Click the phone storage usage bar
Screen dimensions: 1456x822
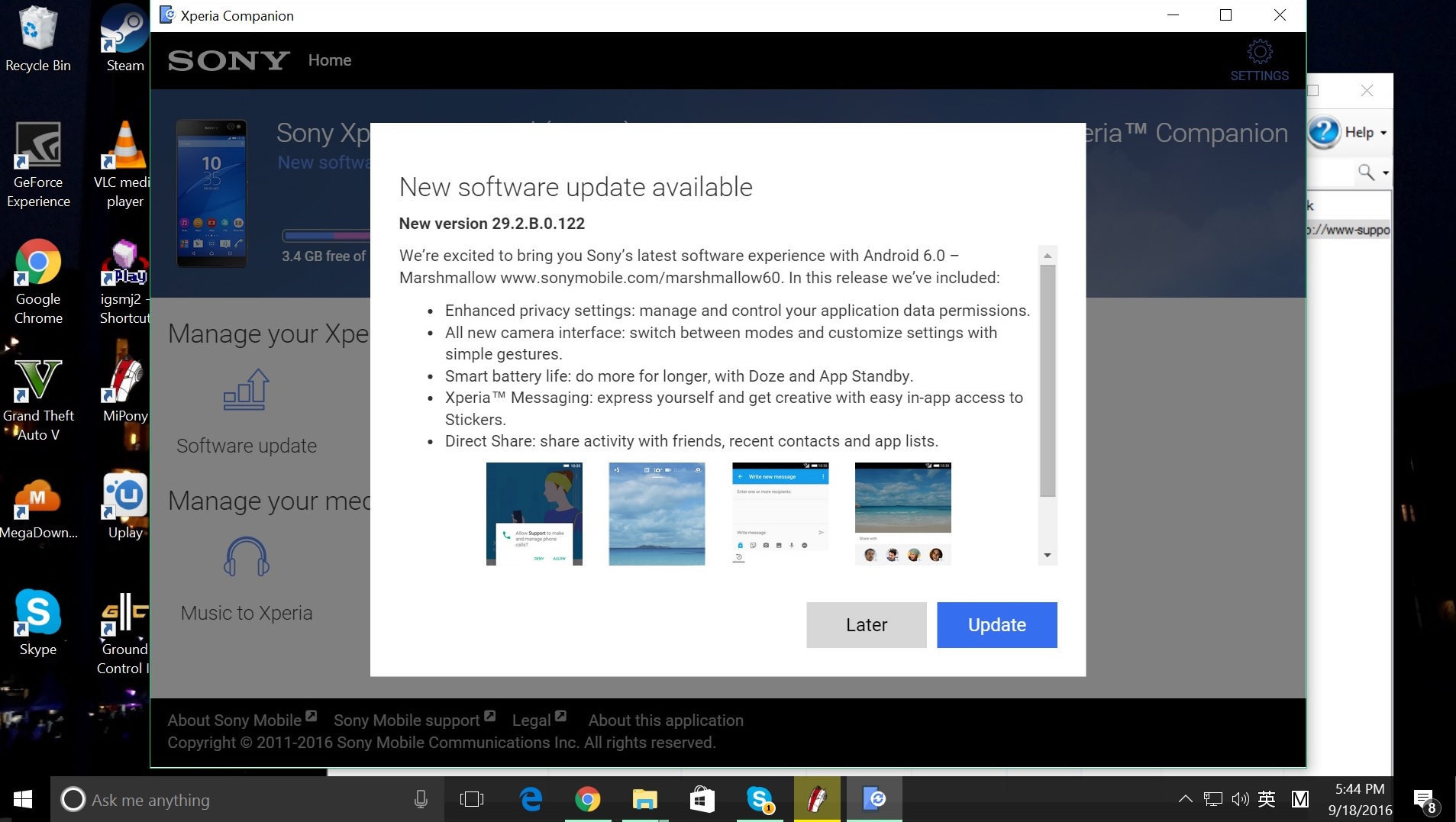pos(326,235)
